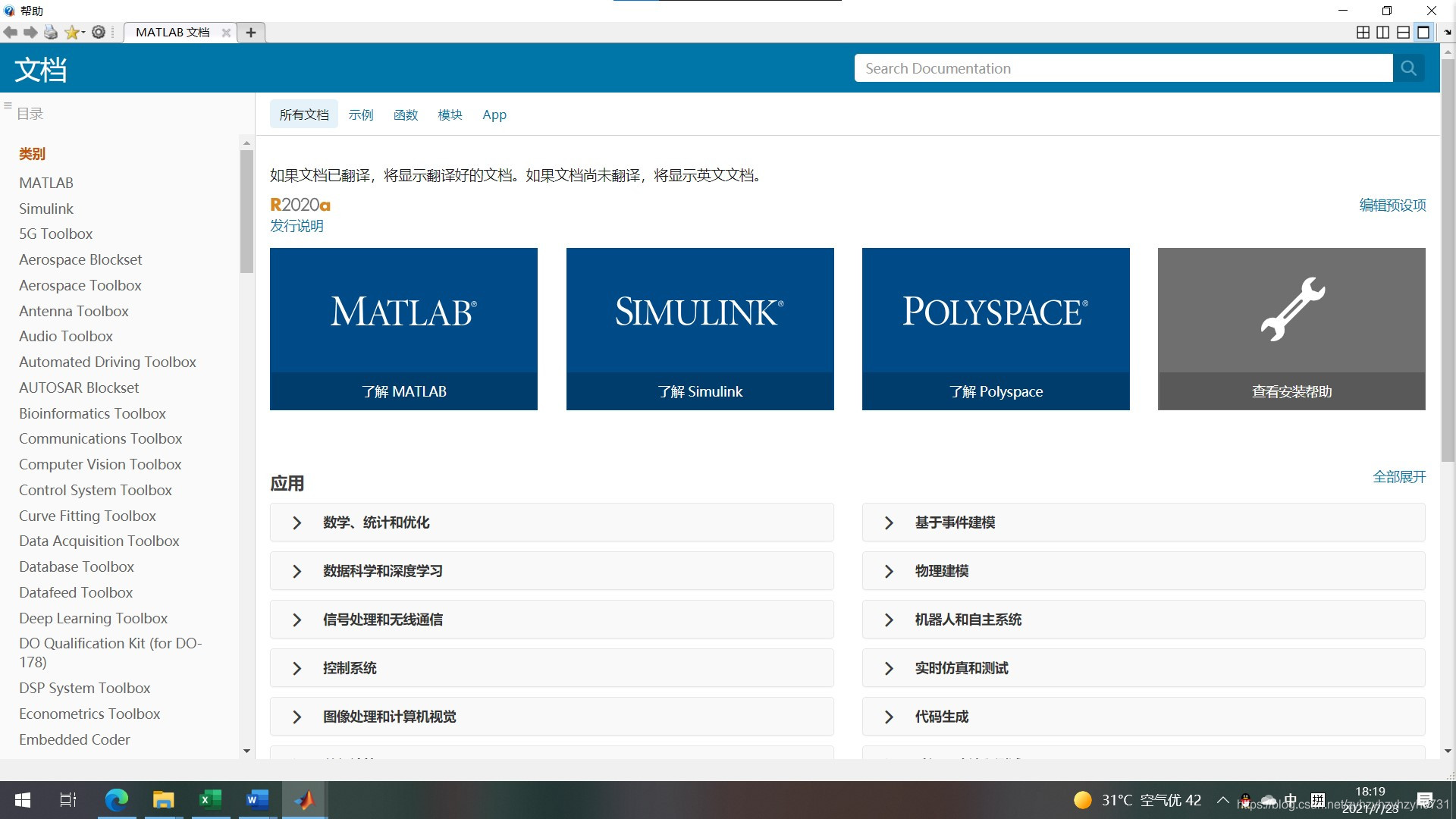Open the 了解 MATLAB tile
Screen dimensions: 1456x819
pyautogui.click(x=403, y=329)
